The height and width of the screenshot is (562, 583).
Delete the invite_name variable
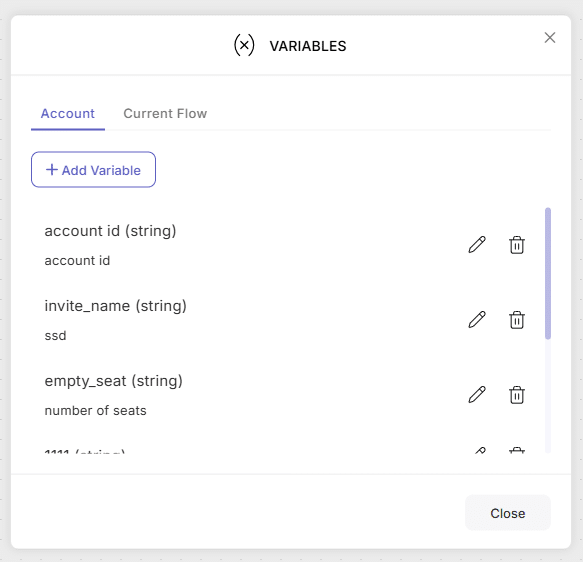pos(516,320)
